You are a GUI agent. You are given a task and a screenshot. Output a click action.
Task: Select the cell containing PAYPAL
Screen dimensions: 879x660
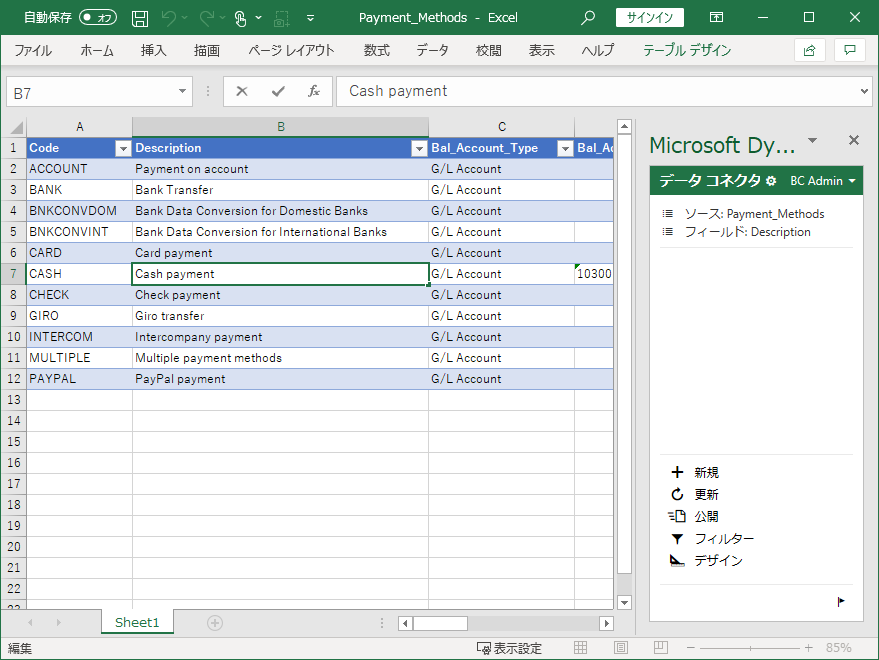pyautogui.click(x=79, y=379)
